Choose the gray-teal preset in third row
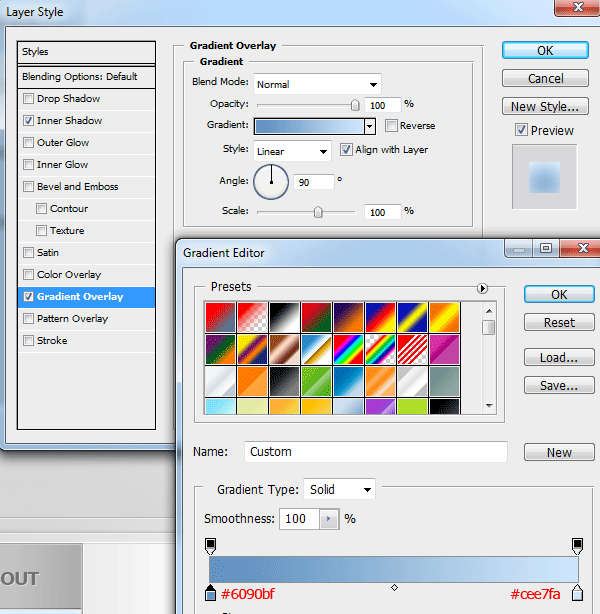The width and height of the screenshot is (600, 614). click(x=445, y=382)
